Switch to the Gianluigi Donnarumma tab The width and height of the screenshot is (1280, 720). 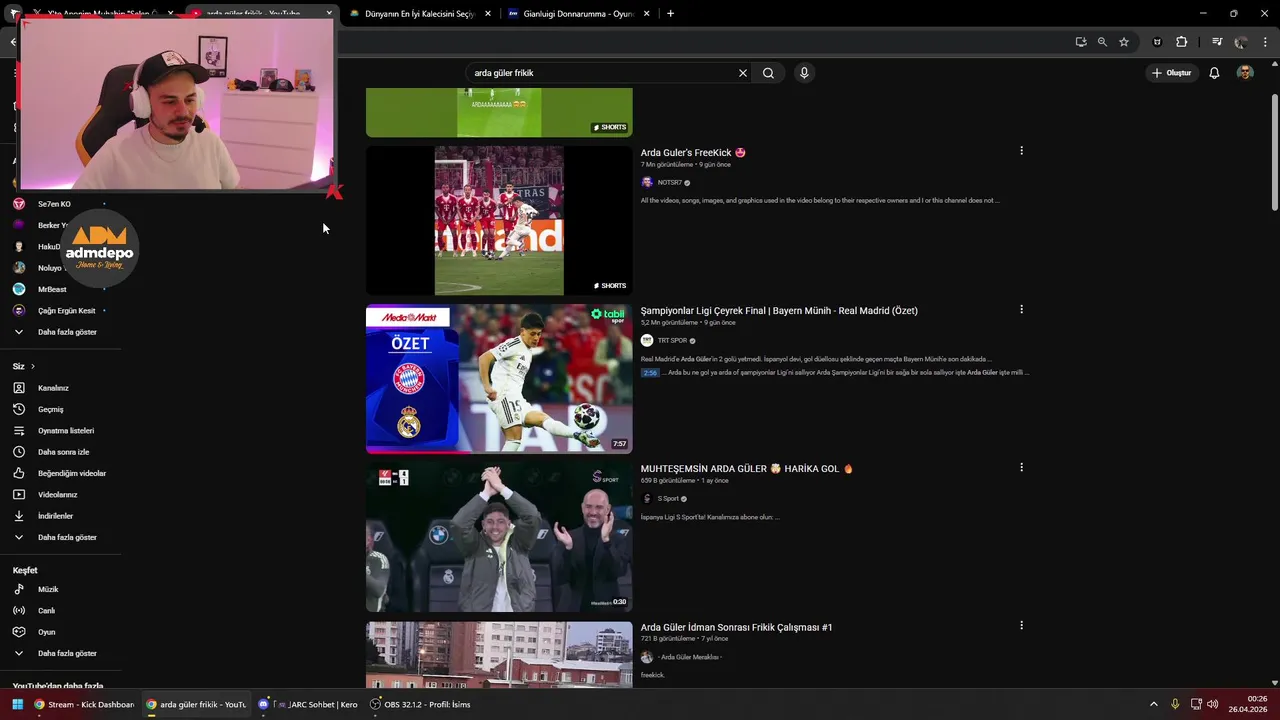[579, 14]
